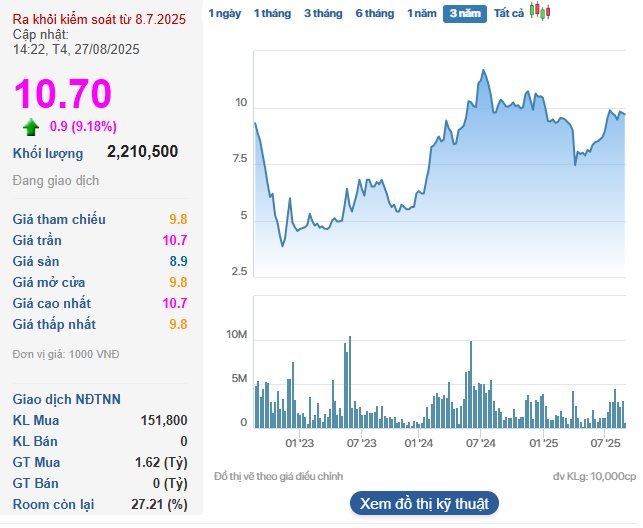Click the 10.70 current price
This screenshot has width=643, height=528.
coord(62,94)
